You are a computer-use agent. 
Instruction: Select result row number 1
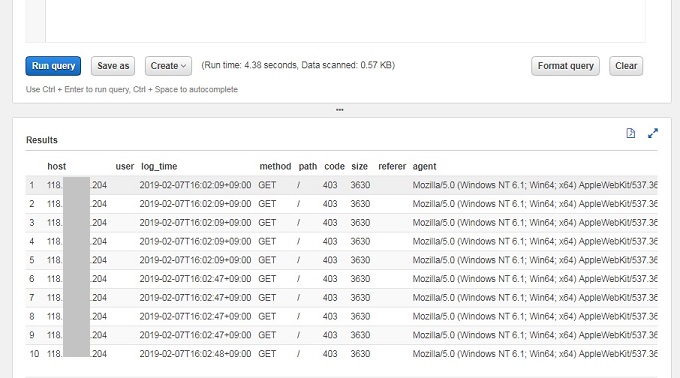point(341,185)
